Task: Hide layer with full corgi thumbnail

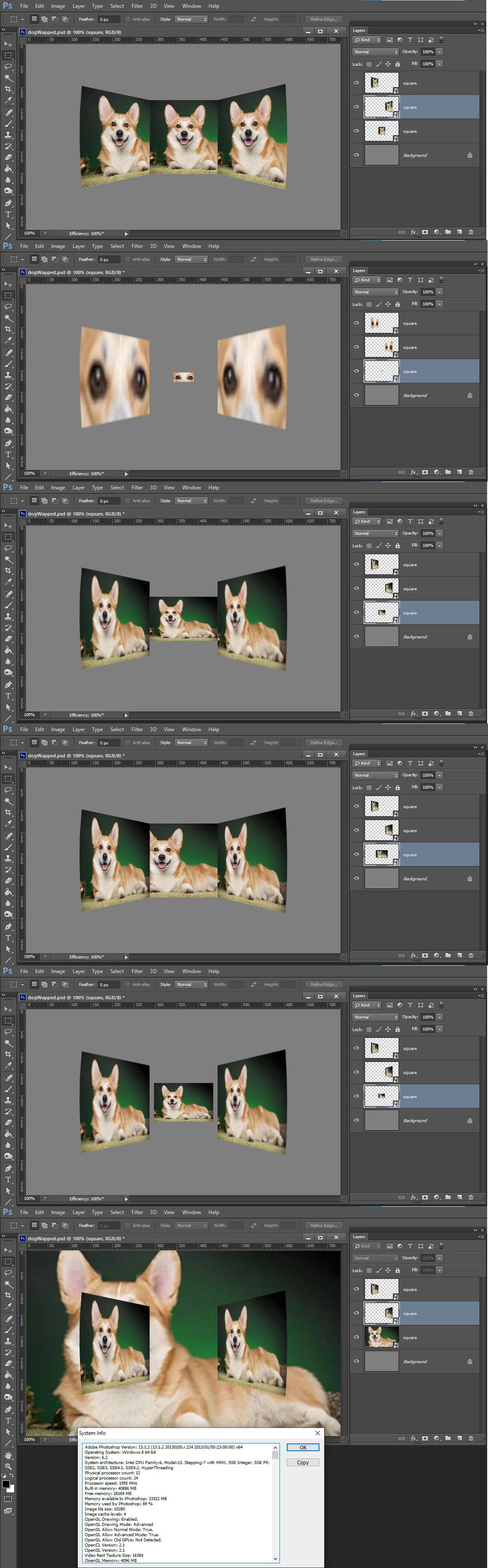Action: [356, 1337]
